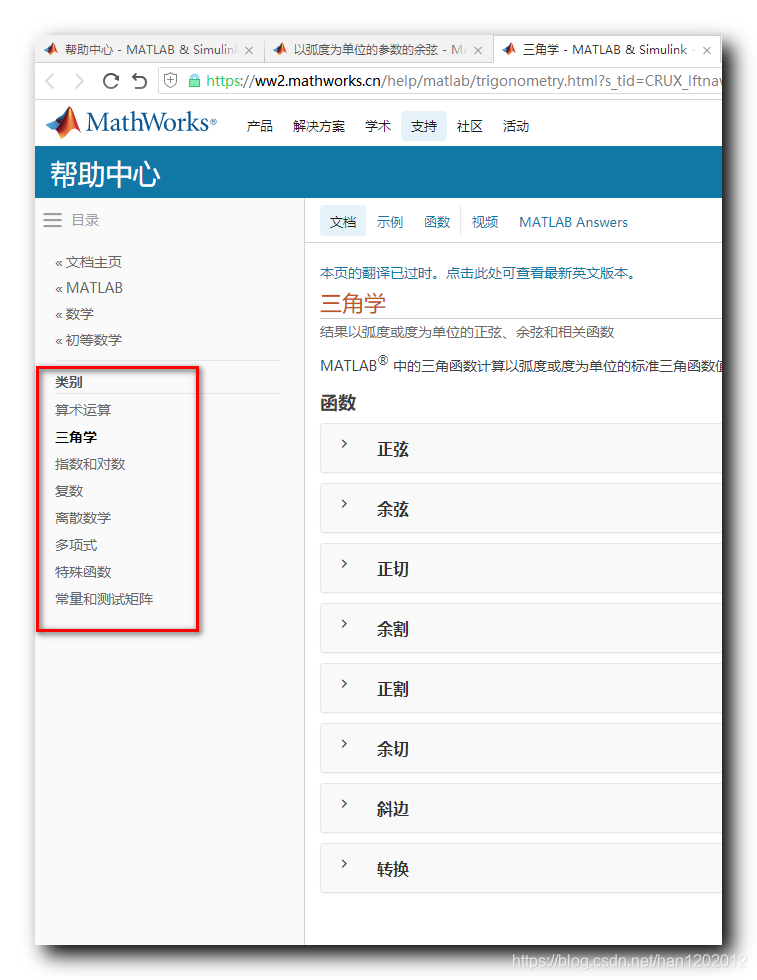The width and height of the screenshot is (757, 980).
Task: Toggle the hamburger 目录 menu icon
Action: tap(53, 220)
